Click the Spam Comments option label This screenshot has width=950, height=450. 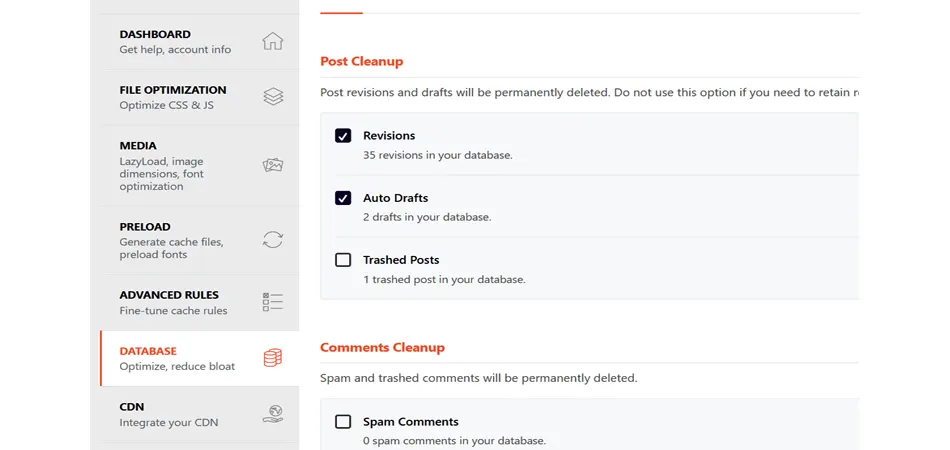tap(411, 422)
